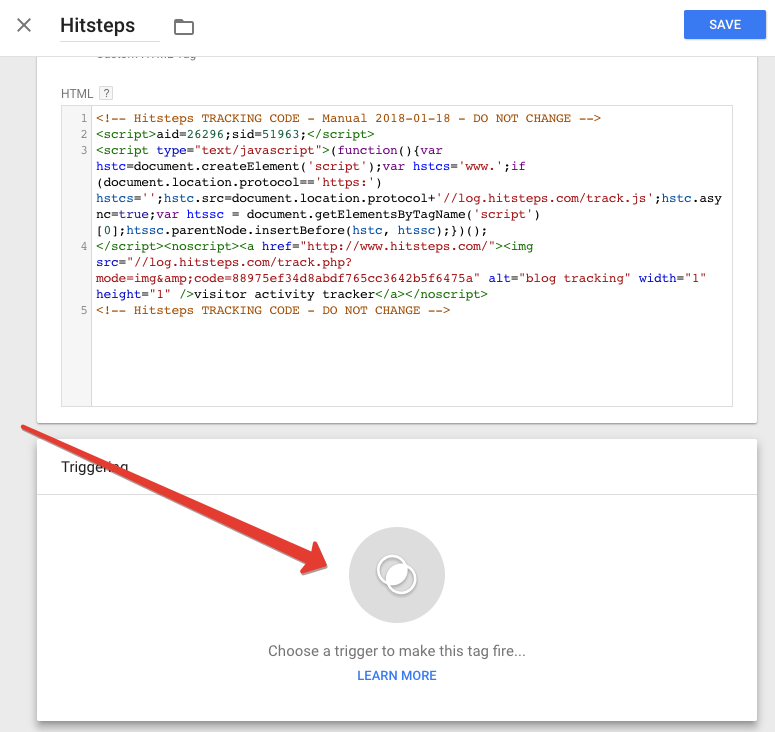This screenshot has height=732, width=775.
Task: Select line number 2 in the gutter
Action: click(x=84, y=134)
